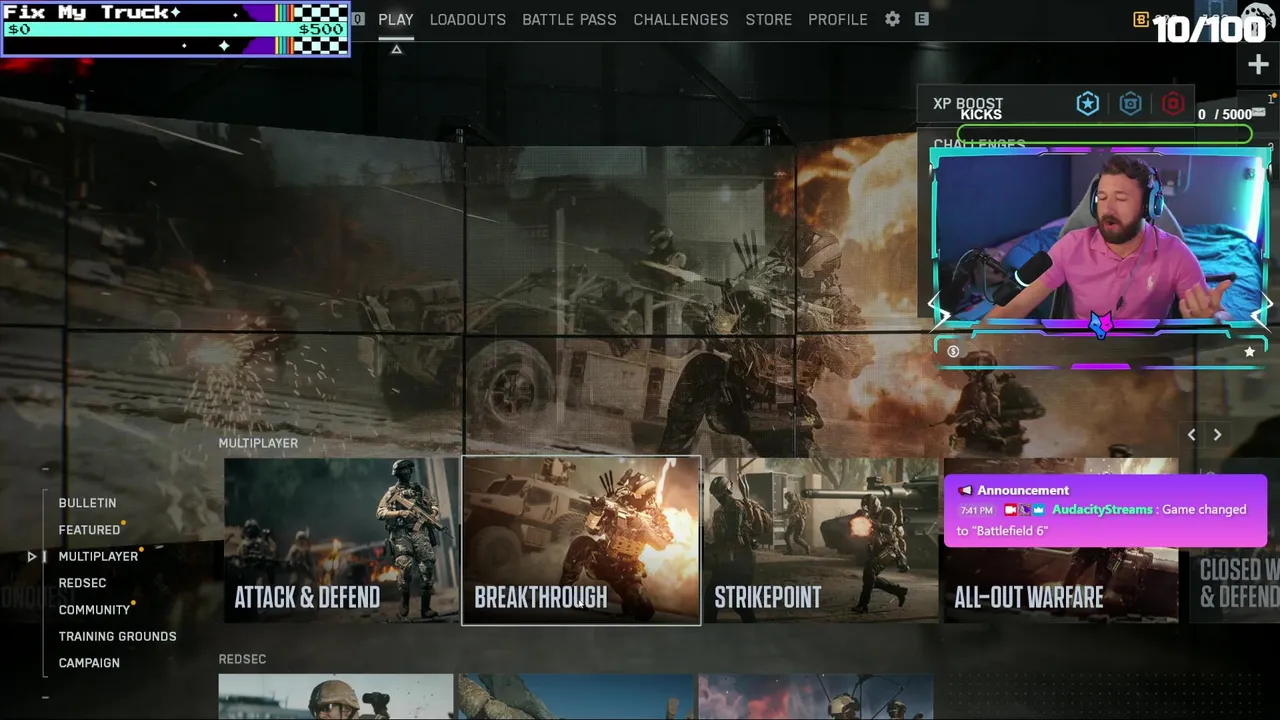1280x720 pixels.
Task: Open the second REDSEC mode card
Action: click(x=576, y=697)
